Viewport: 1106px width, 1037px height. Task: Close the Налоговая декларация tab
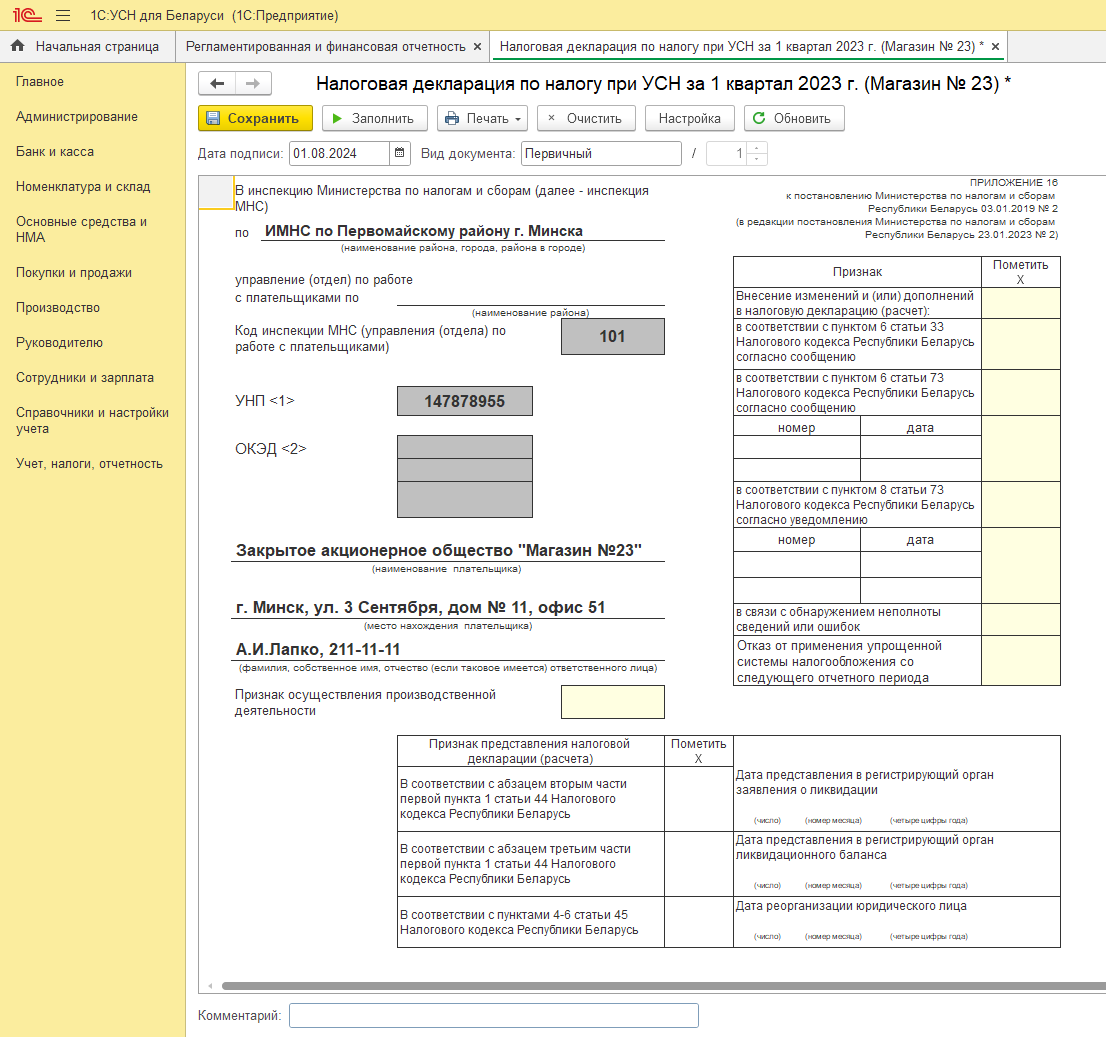click(995, 47)
